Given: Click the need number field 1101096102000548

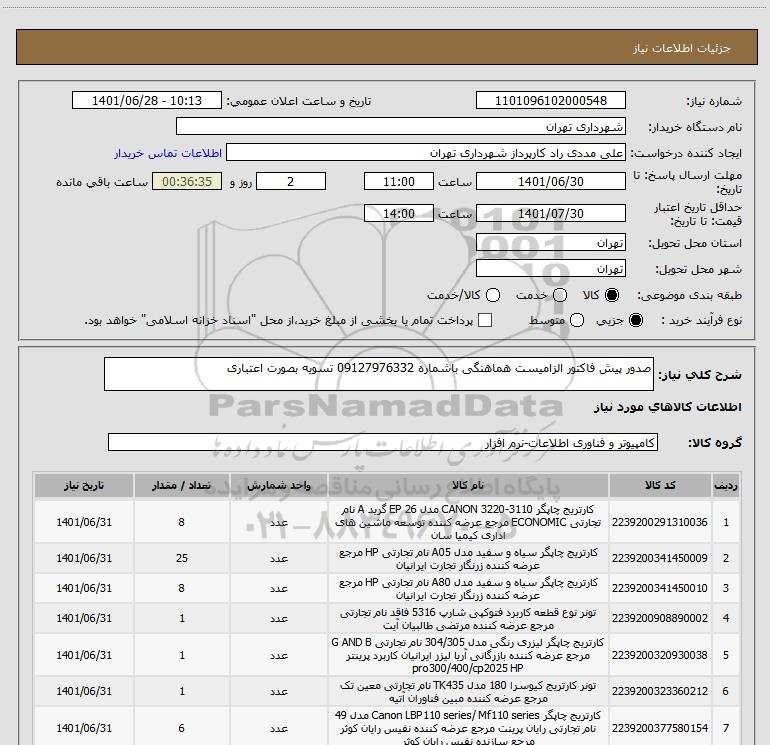Looking at the screenshot, I should coord(550,100).
